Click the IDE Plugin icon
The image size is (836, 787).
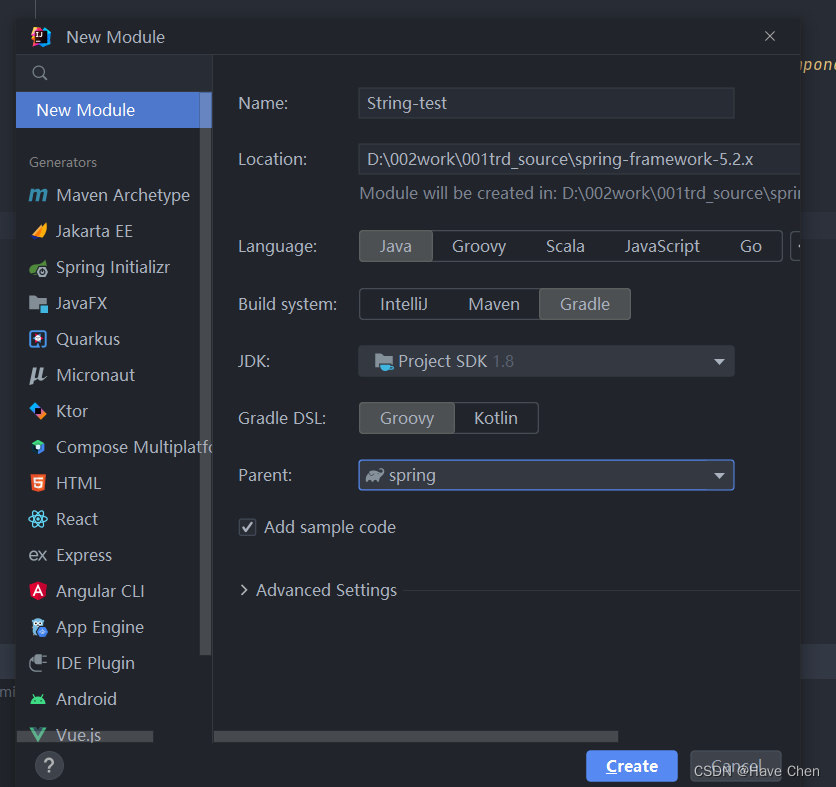(38, 663)
